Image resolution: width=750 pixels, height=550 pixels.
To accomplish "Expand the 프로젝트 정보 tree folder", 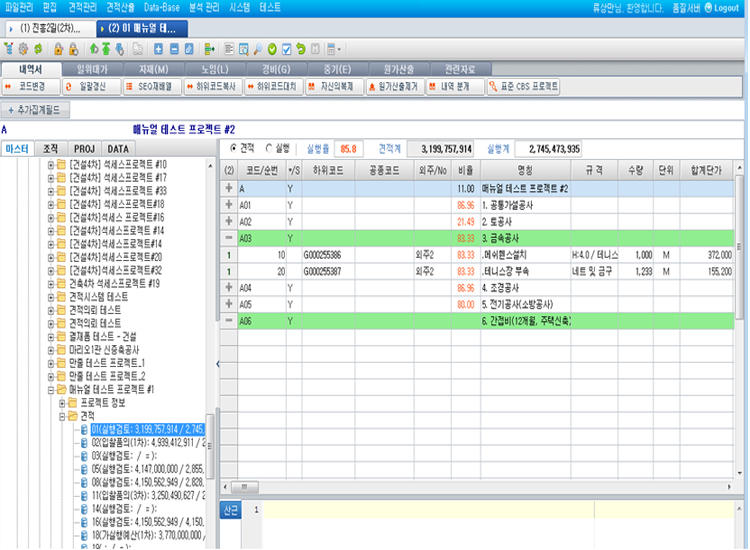I will pyautogui.click(x=62, y=403).
